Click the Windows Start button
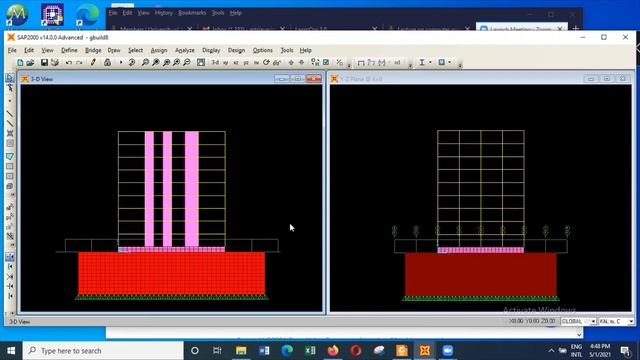640x360 pixels. pyautogui.click(x=11, y=351)
